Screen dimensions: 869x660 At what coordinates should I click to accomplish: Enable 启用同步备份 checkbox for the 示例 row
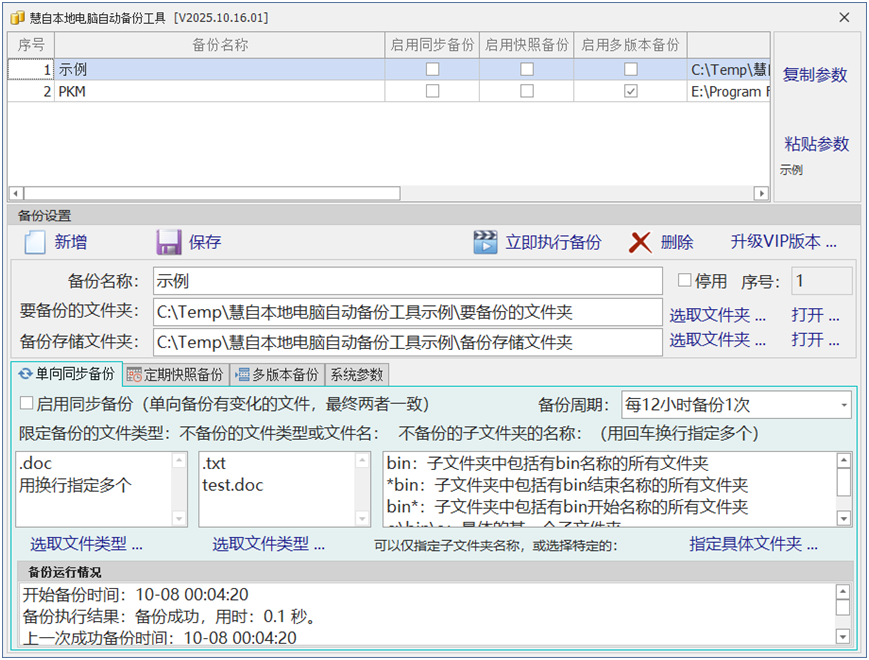click(x=432, y=68)
